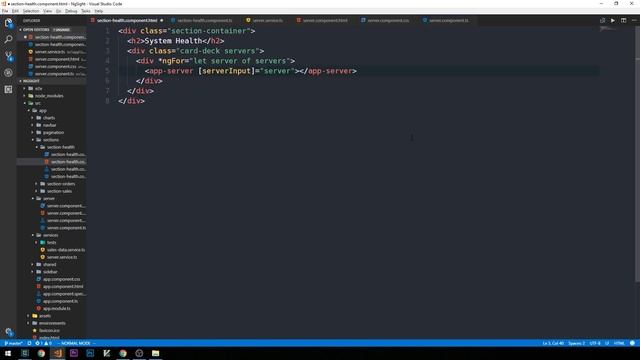The image size is (640, 360).
Task: Open the Debug view in activity bar
Action: (8, 73)
